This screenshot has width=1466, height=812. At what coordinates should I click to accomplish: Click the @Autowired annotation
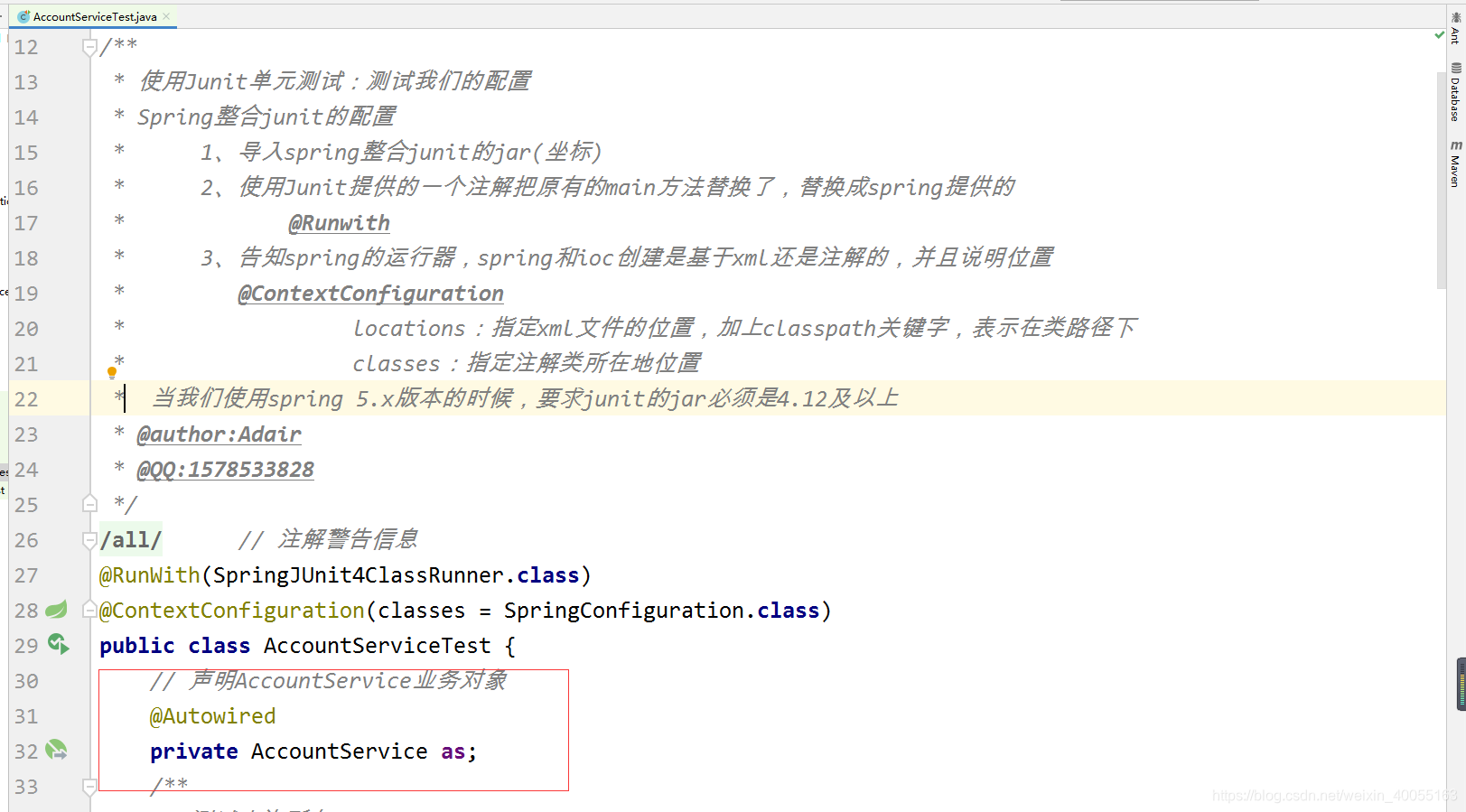213,716
